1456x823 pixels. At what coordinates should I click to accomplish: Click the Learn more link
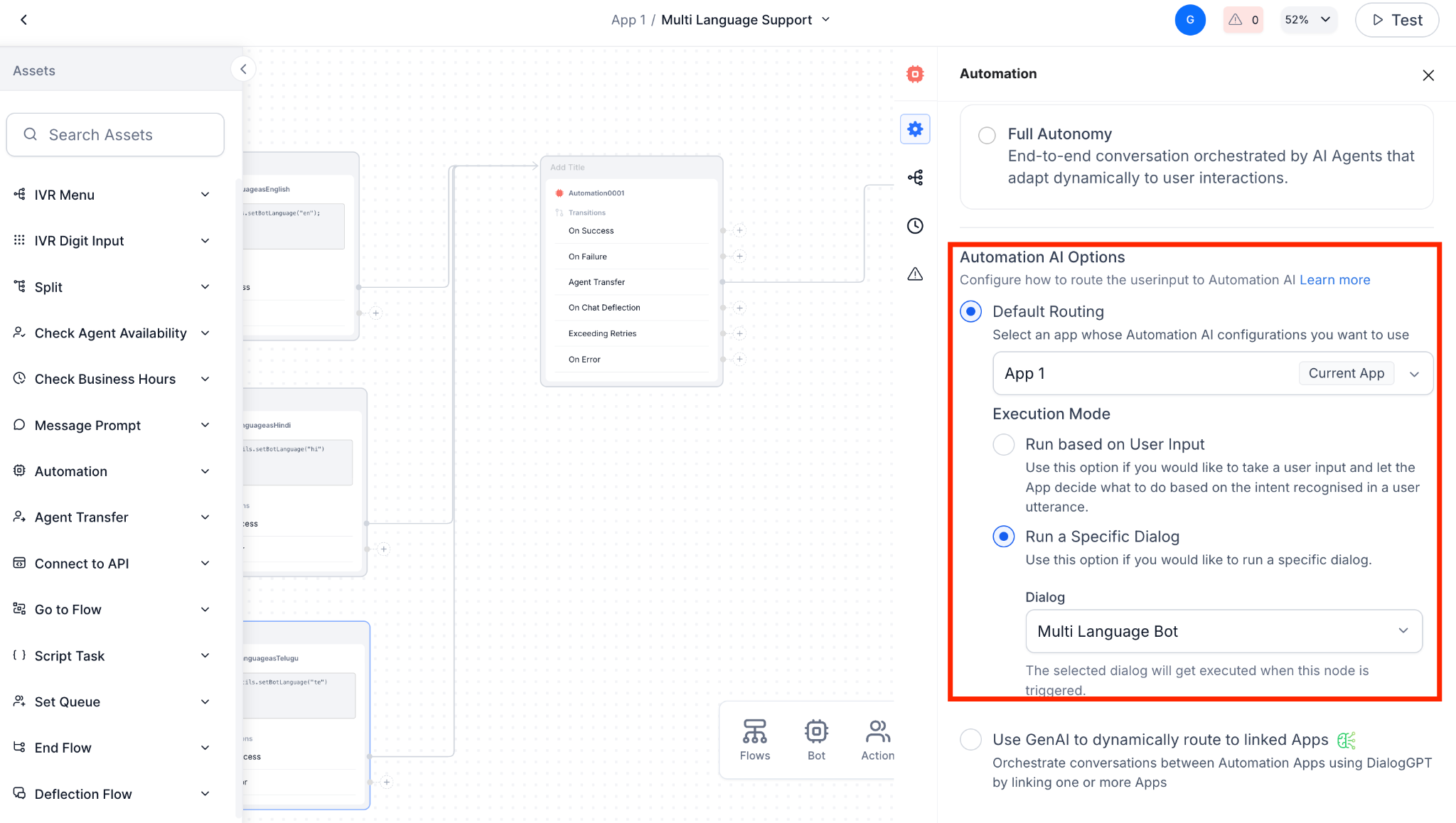coord(1334,280)
